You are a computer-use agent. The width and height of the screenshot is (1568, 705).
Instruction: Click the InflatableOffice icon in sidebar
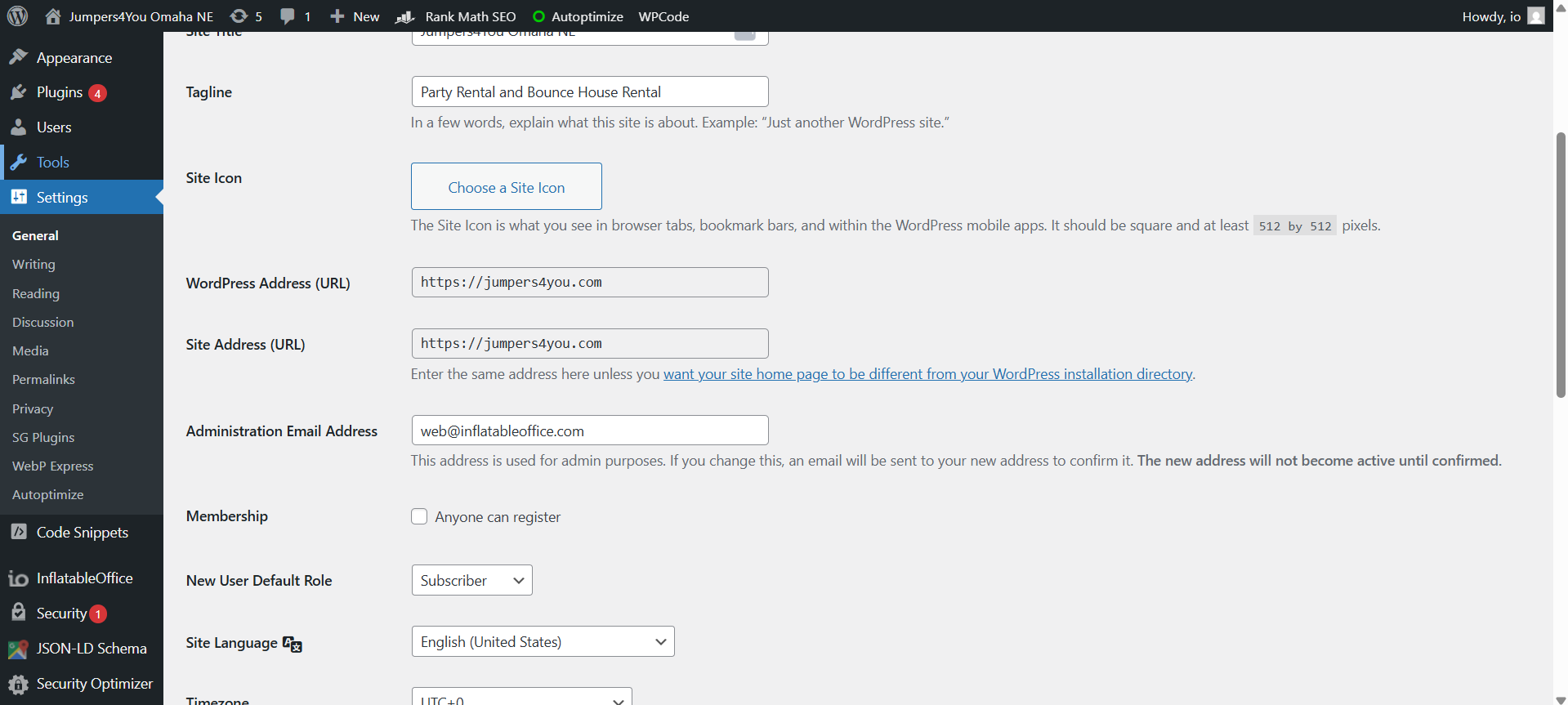19,578
